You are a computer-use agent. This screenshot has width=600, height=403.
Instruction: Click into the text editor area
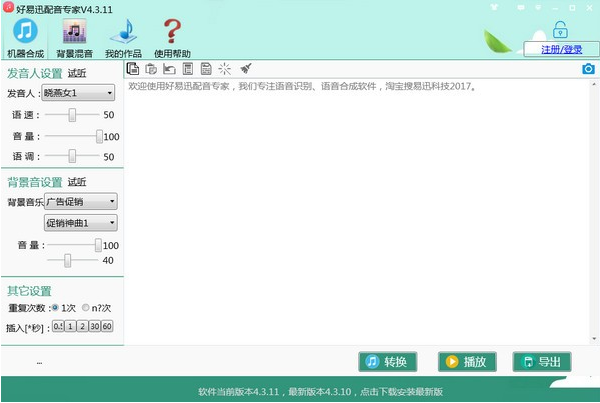(x=358, y=210)
